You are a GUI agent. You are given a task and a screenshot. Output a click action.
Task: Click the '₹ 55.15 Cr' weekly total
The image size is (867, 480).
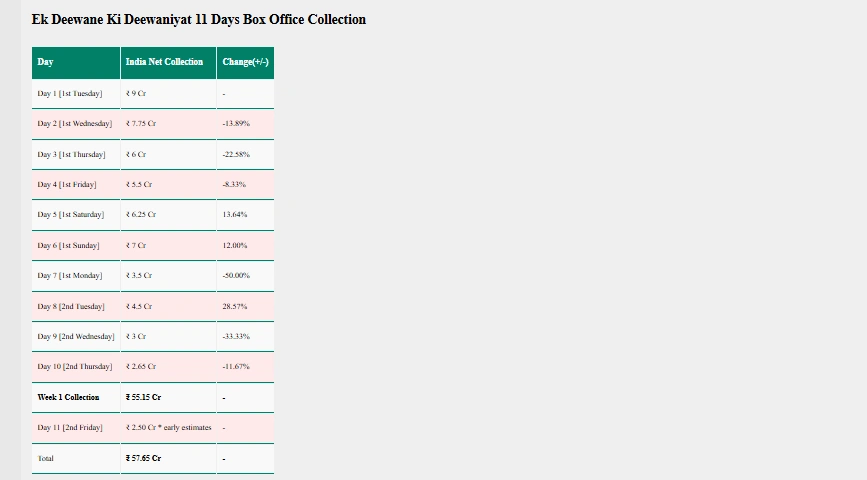pyautogui.click(x=144, y=398)
